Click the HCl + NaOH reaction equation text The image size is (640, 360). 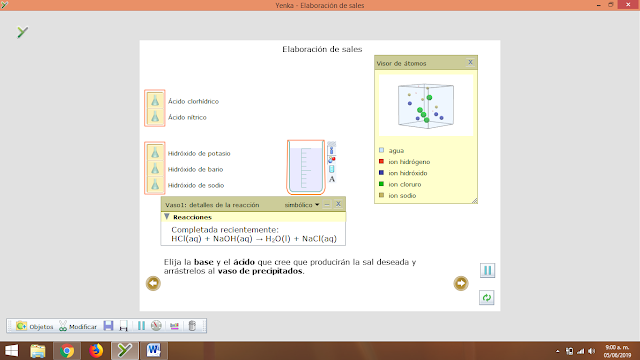(x=254, y=239)
